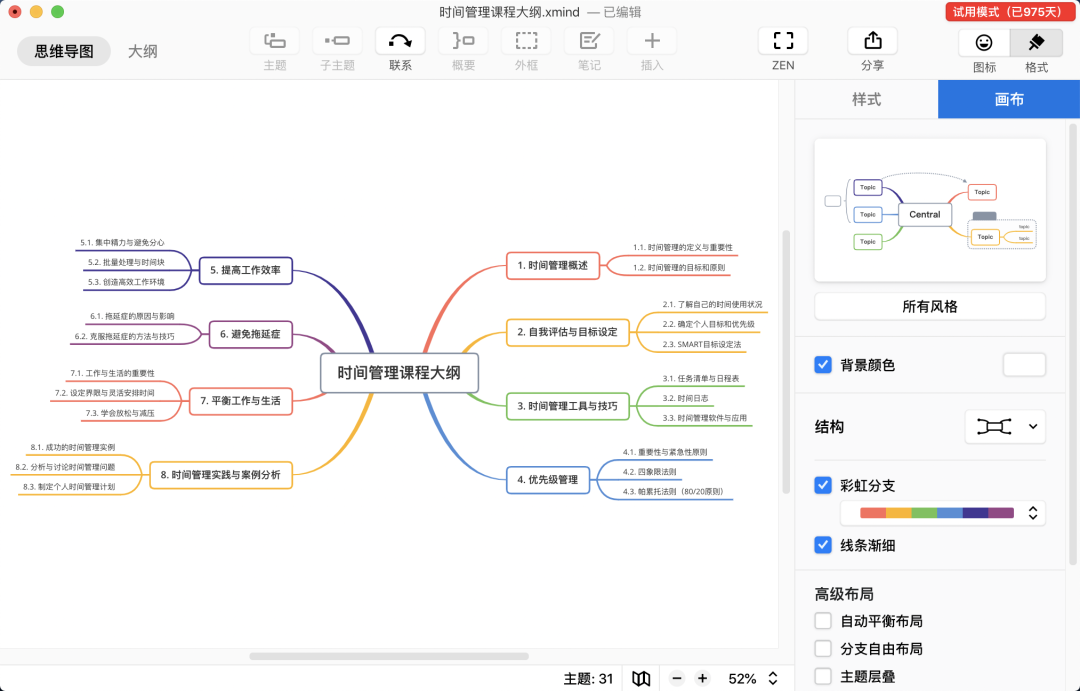
Task: Toggle the 背景颜色 checkbox
Action: click(x=823, y=364)
